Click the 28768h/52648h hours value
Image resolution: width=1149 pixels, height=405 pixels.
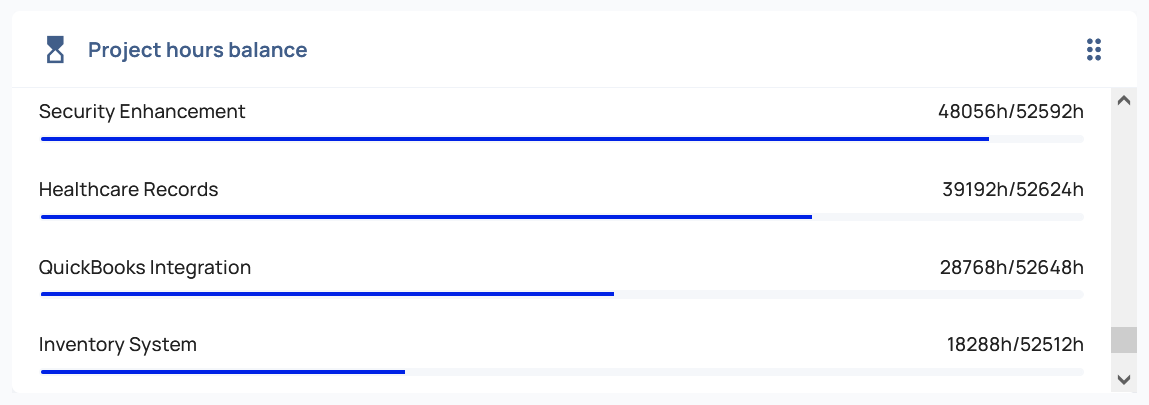pos(1011,268)
